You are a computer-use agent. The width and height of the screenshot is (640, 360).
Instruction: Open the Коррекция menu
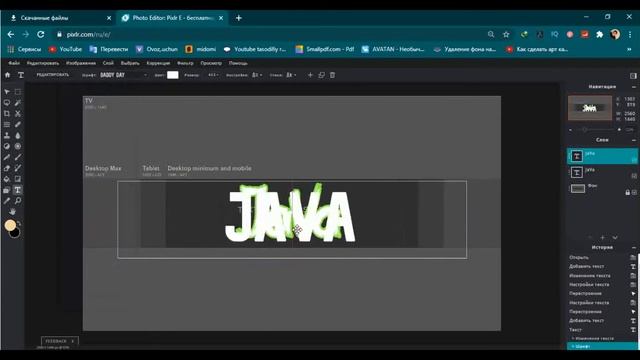coord(158,63)
